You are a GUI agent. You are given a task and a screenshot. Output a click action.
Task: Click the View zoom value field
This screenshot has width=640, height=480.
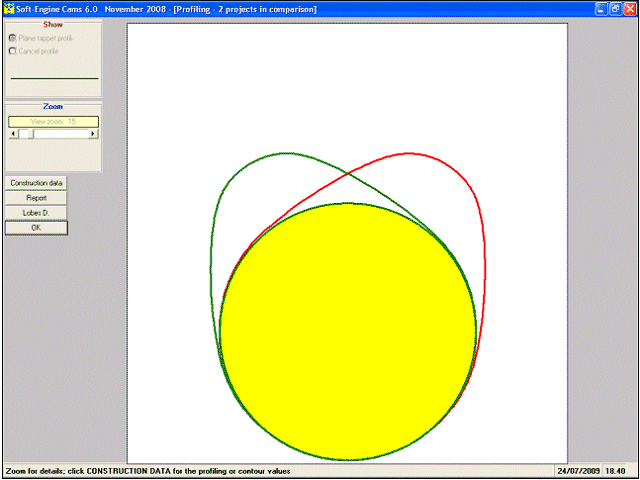coord(53,122)
